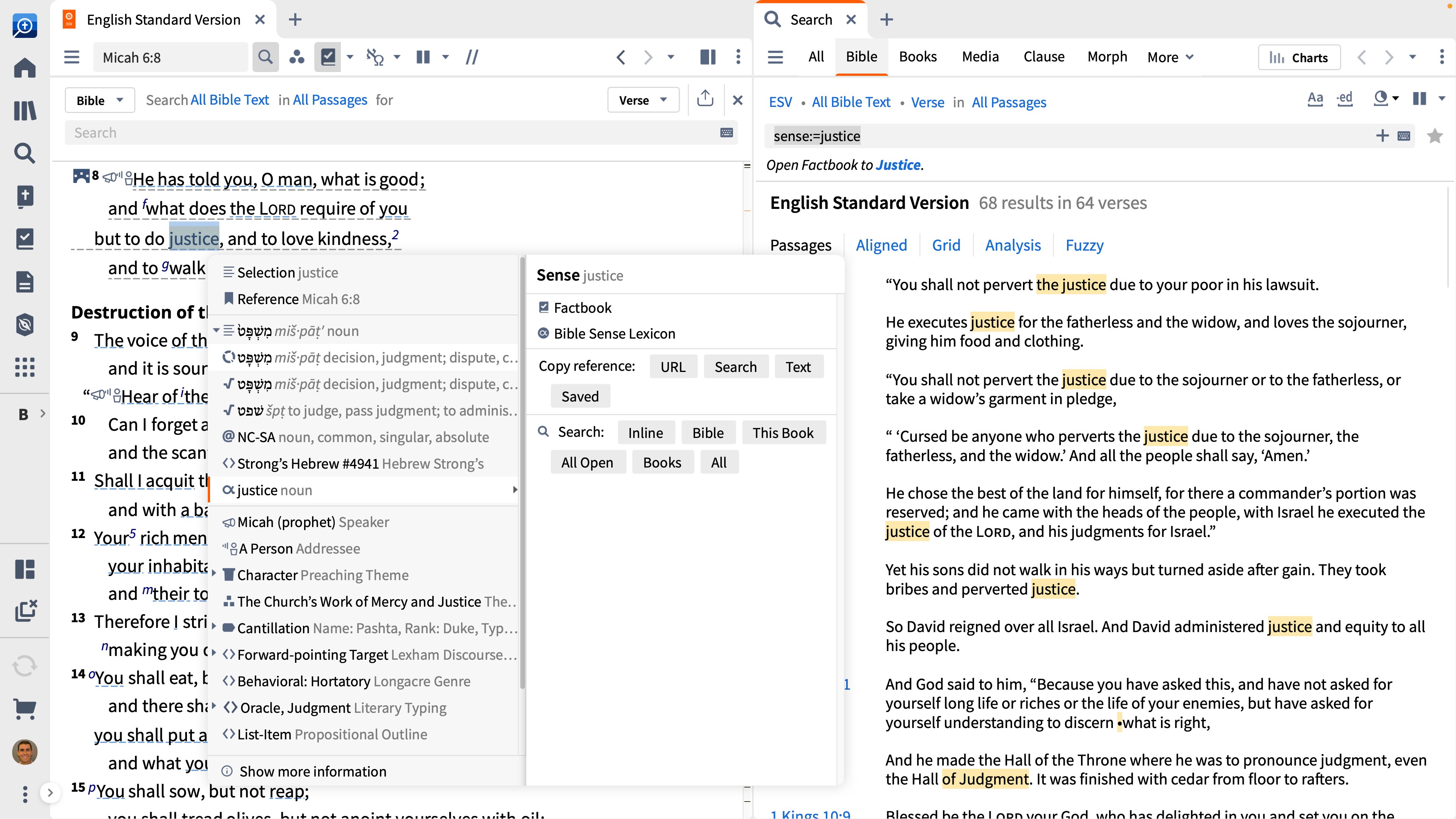1456x819 pixels.
Task: Open the apps grid icon in sidebar
Action: click(x=24, y=367)
